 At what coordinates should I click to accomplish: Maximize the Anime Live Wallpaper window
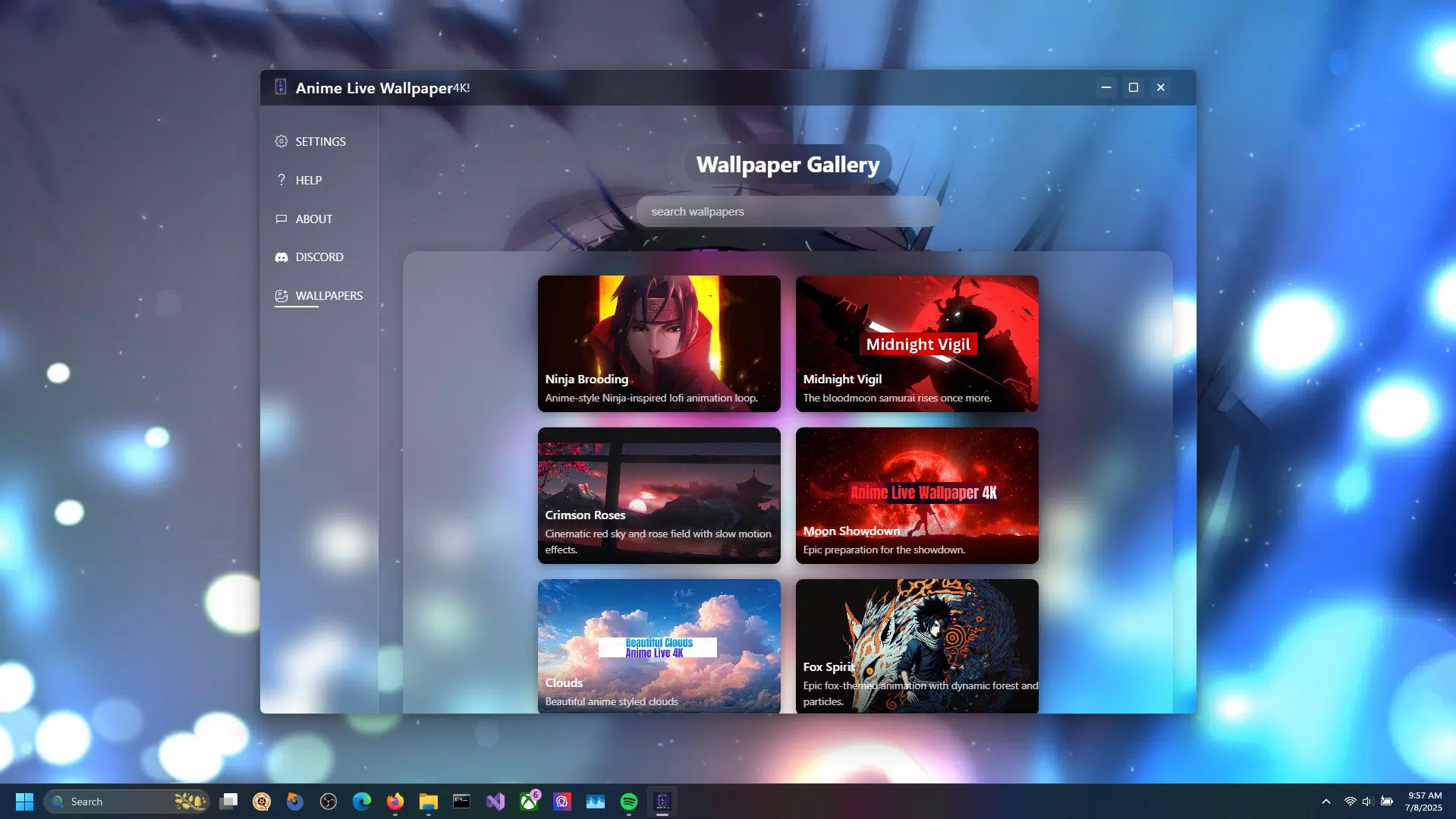pos(1134,87)
